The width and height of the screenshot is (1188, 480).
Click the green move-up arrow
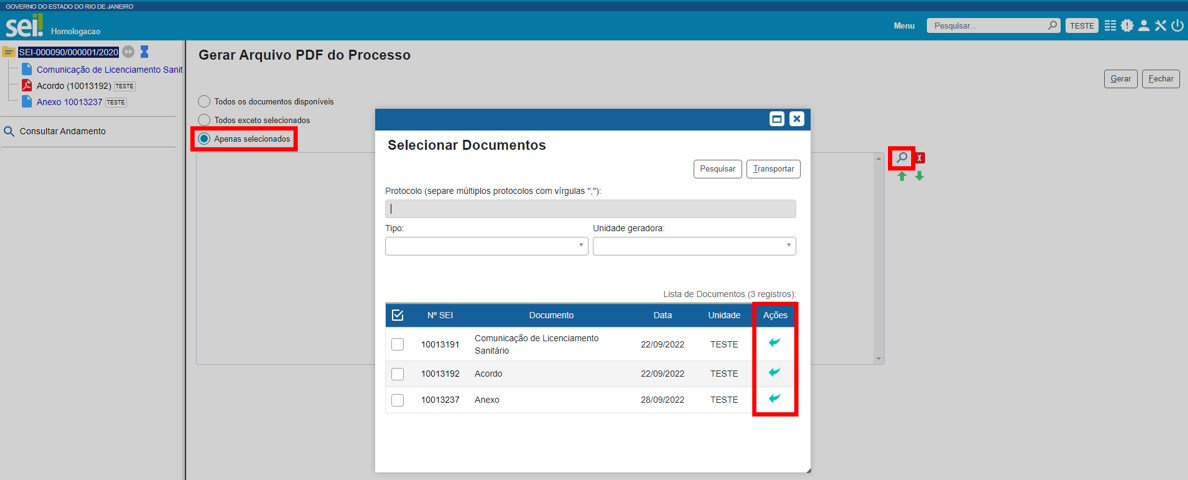pyautogui.click(x=902, y=177)
